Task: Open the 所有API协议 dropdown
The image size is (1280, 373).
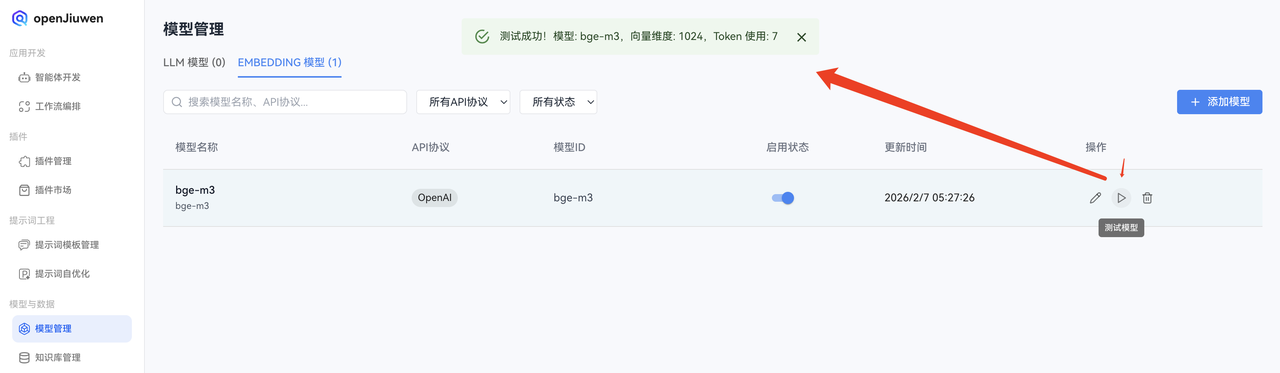Action: [x=463, y=102]
